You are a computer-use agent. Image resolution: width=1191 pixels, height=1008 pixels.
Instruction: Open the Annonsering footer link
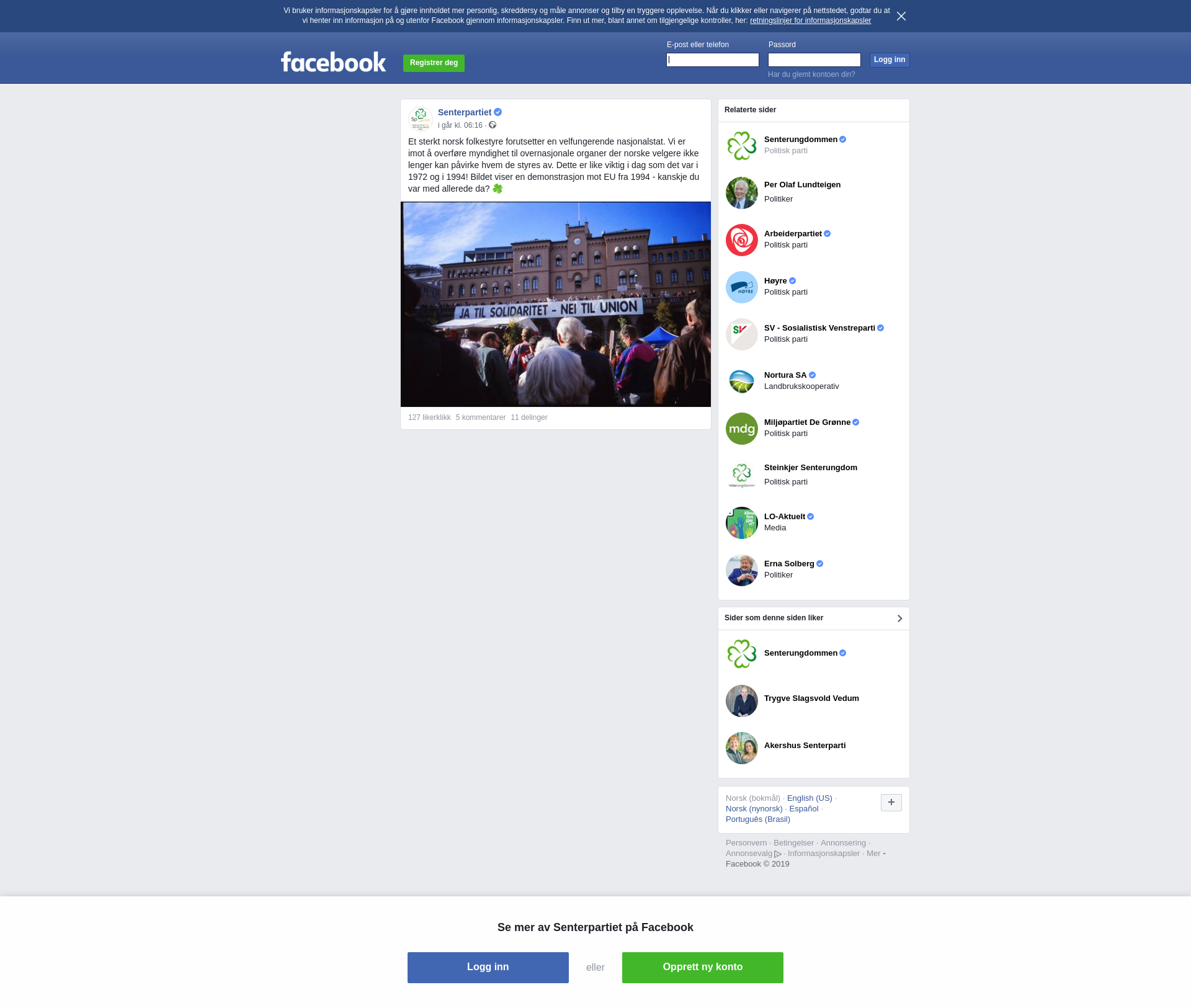843,843
